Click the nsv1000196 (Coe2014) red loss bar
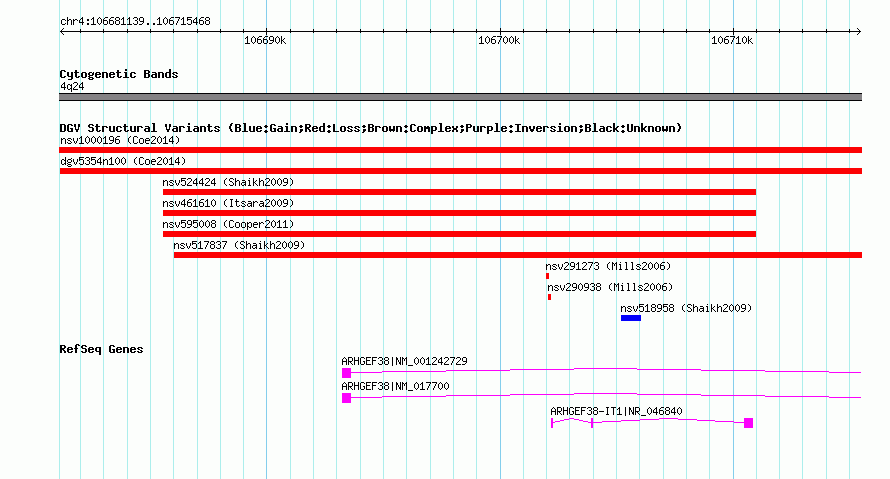The image size is (890, 479). (460, 150)
